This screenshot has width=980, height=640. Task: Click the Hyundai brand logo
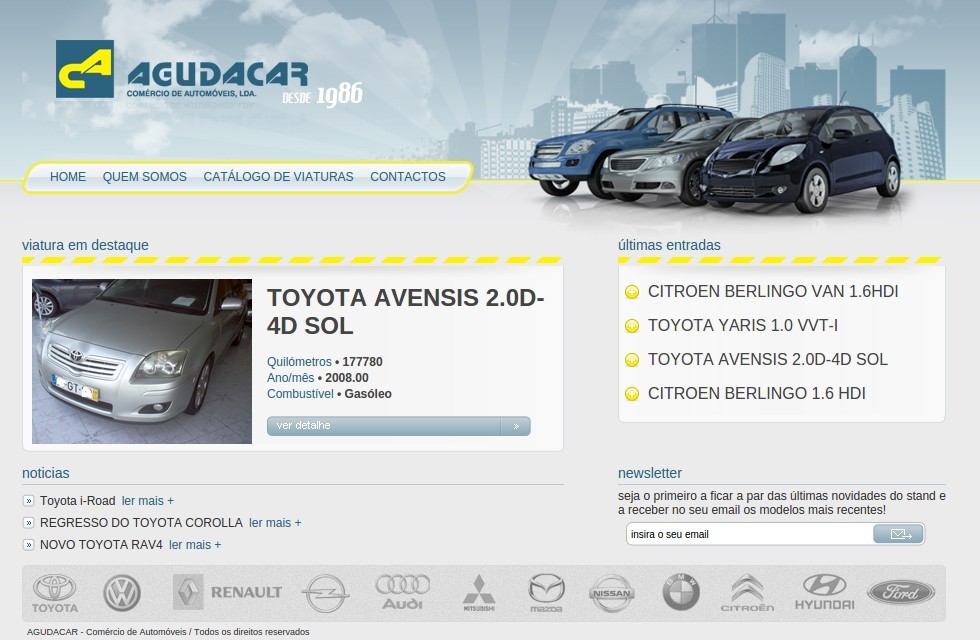coord(824,592)
